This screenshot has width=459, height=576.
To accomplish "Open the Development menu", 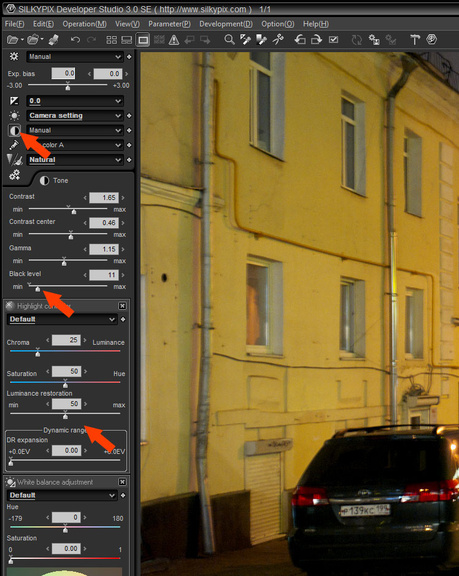I will coord(226,24).
